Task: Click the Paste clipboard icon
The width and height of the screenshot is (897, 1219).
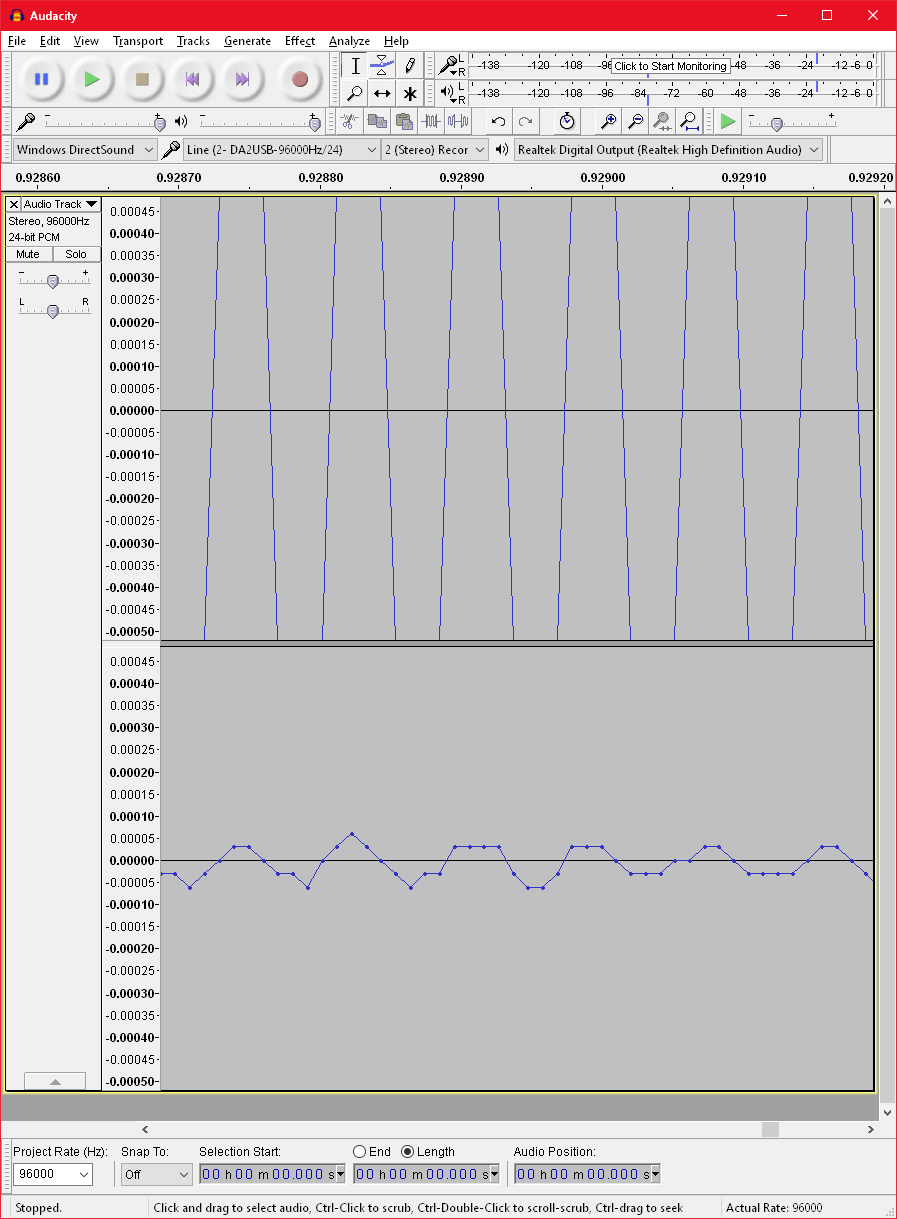Action: click(x=404, y=121)
